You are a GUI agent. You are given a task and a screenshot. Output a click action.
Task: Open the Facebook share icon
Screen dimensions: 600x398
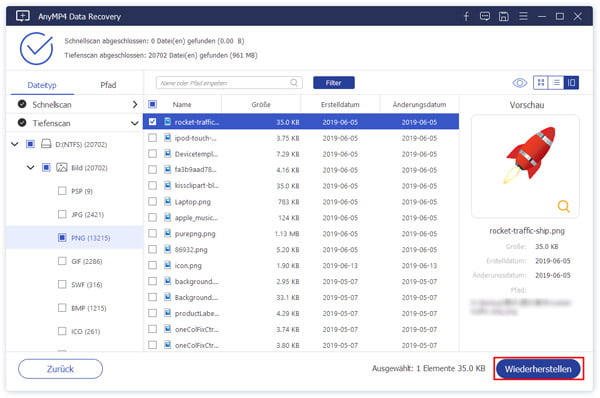coord(466,16)
